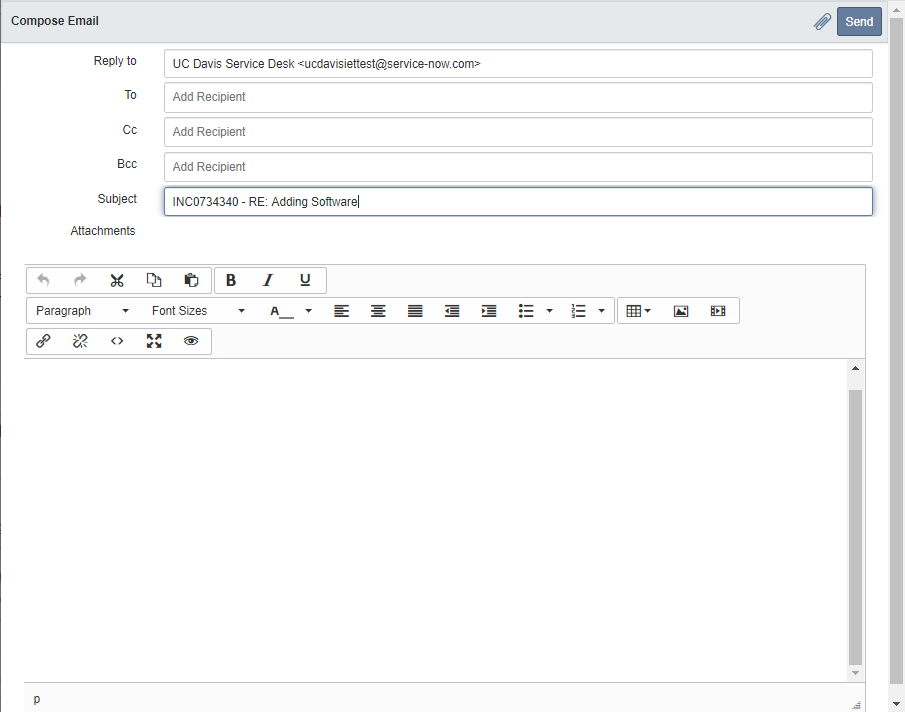Open the Insert Table menu
The image size is (905, 712).
pyautogui.click(x=638, y=311)
